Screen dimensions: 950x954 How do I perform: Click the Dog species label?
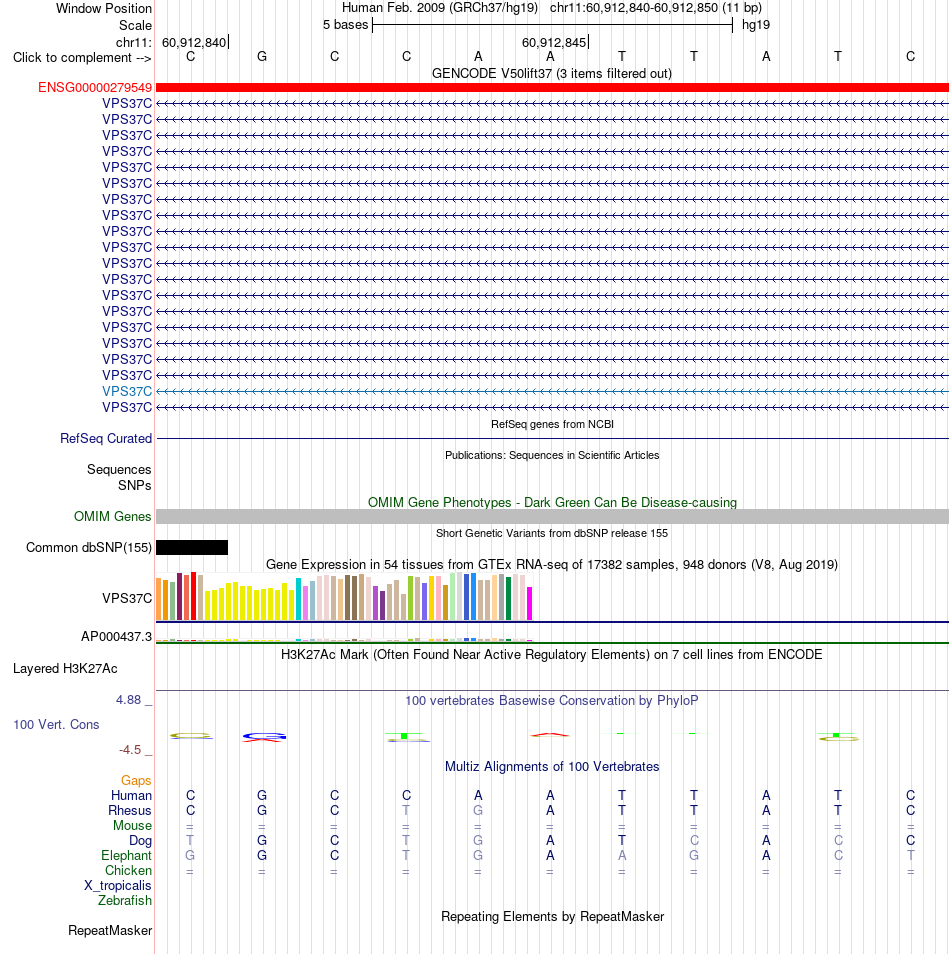140,840
